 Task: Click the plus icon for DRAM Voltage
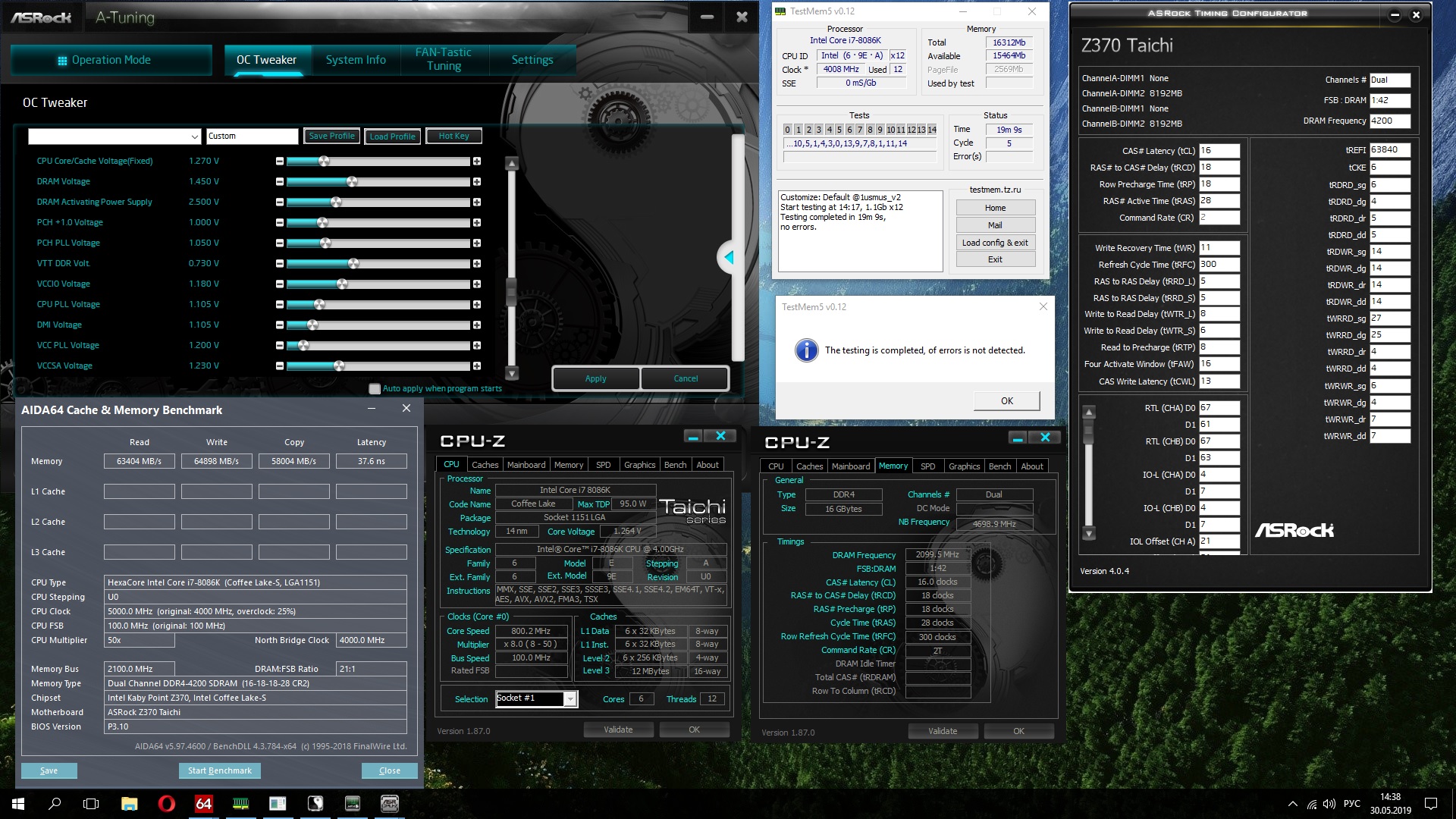pos(477,182)
